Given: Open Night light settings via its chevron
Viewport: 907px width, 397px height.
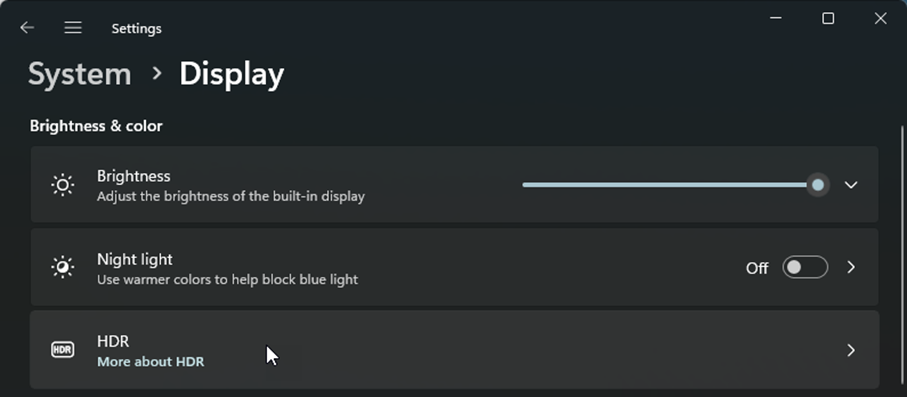Looking at the screenshot, I should click(851, 267).
